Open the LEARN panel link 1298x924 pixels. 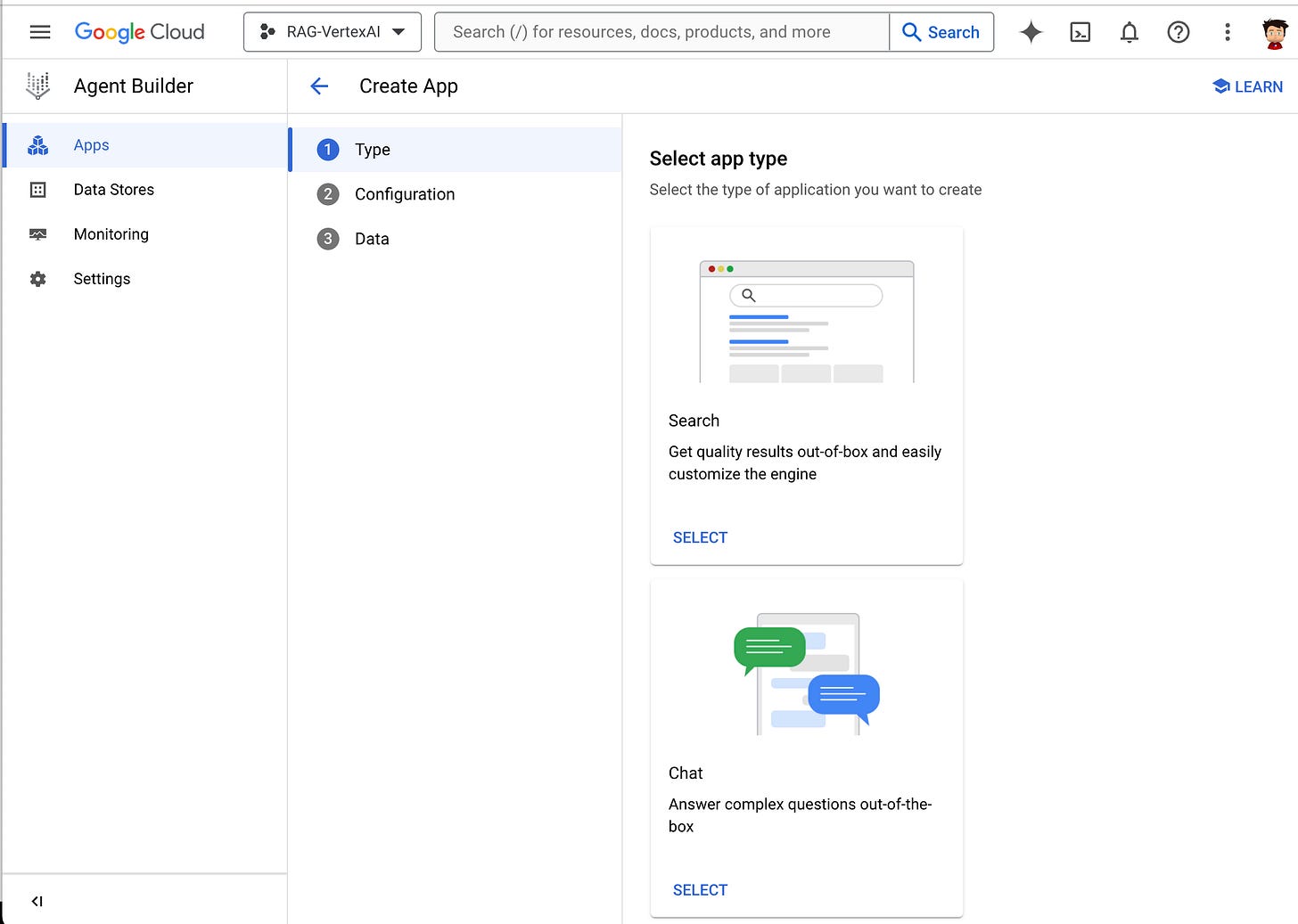coord(1247,86)
